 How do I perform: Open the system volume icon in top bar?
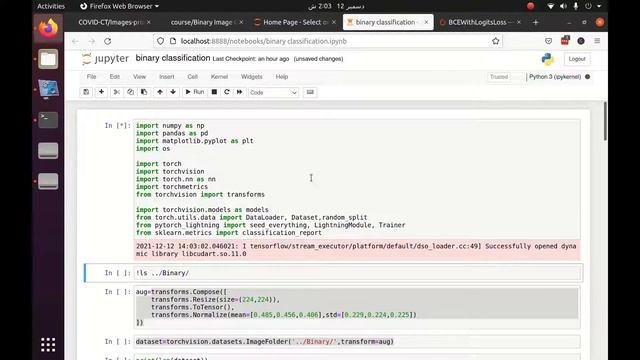pos(563,6)
